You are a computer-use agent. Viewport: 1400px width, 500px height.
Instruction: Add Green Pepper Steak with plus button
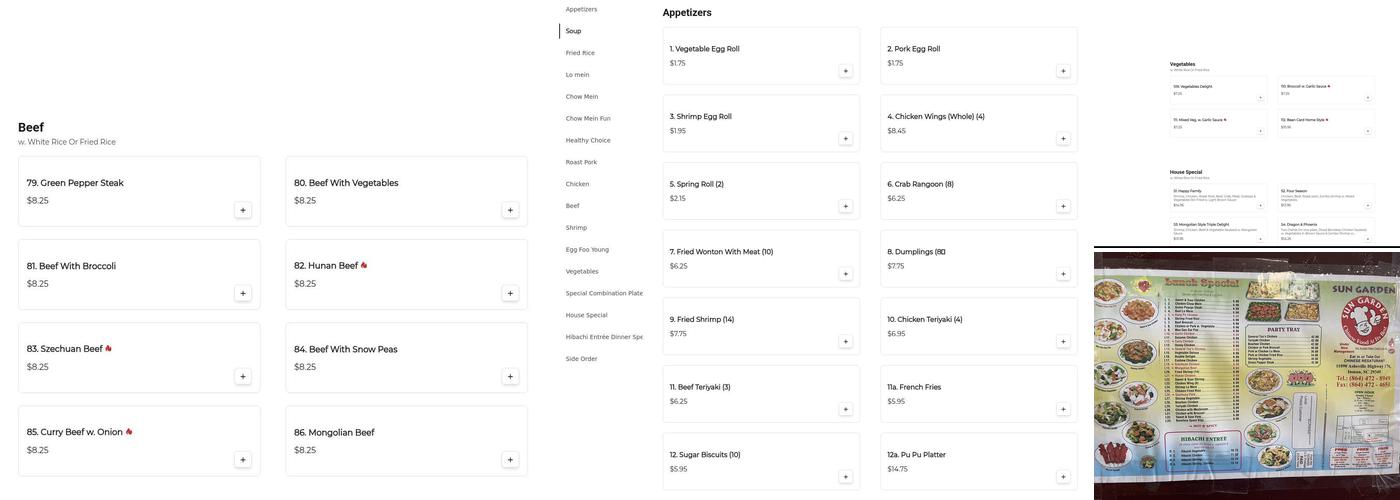pyautogui.click(x=242, y=210)
